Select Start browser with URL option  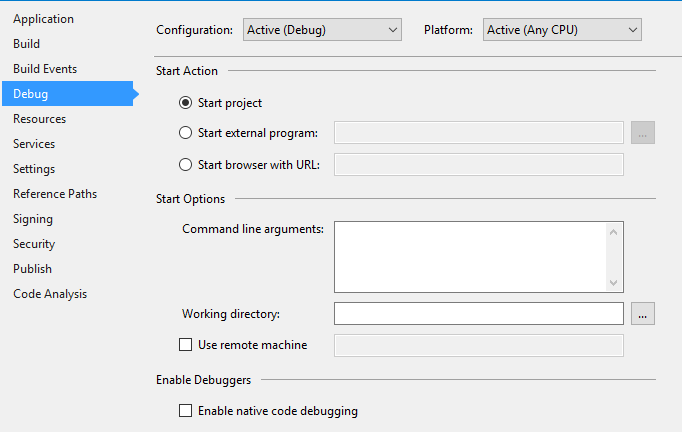point(185,164)
